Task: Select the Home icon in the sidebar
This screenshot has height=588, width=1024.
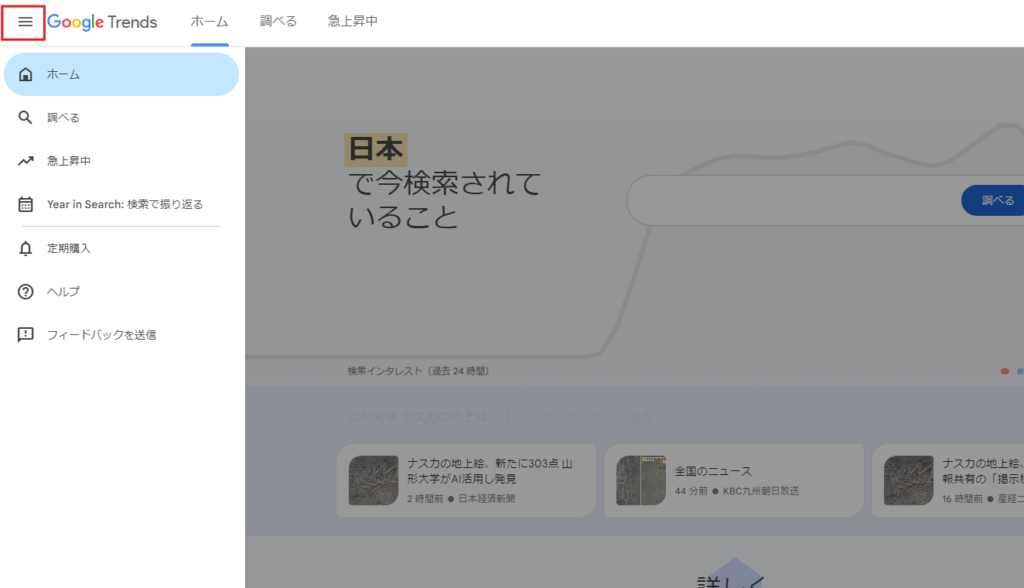Action: 24,74
